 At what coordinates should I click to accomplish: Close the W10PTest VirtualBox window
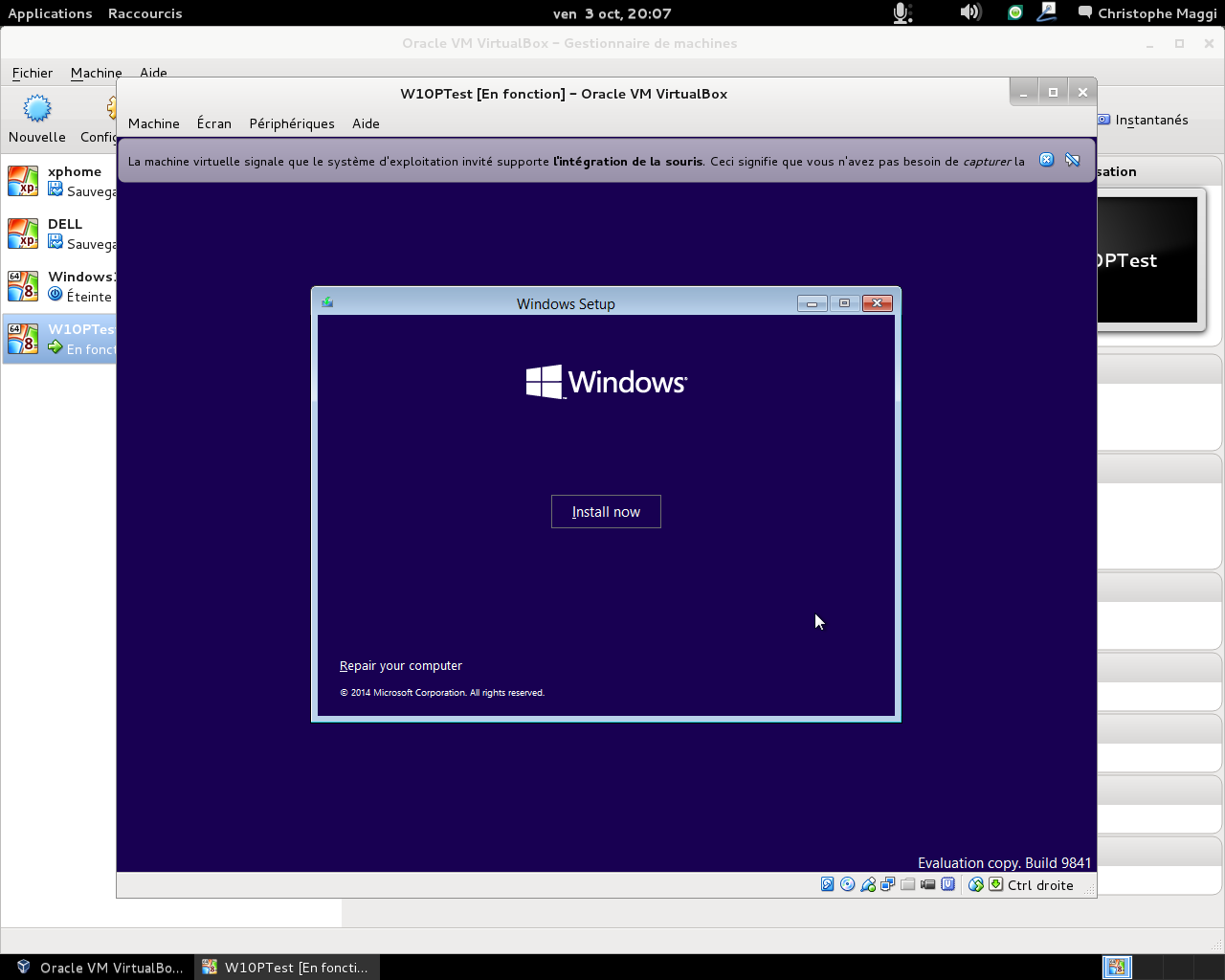1082,92
